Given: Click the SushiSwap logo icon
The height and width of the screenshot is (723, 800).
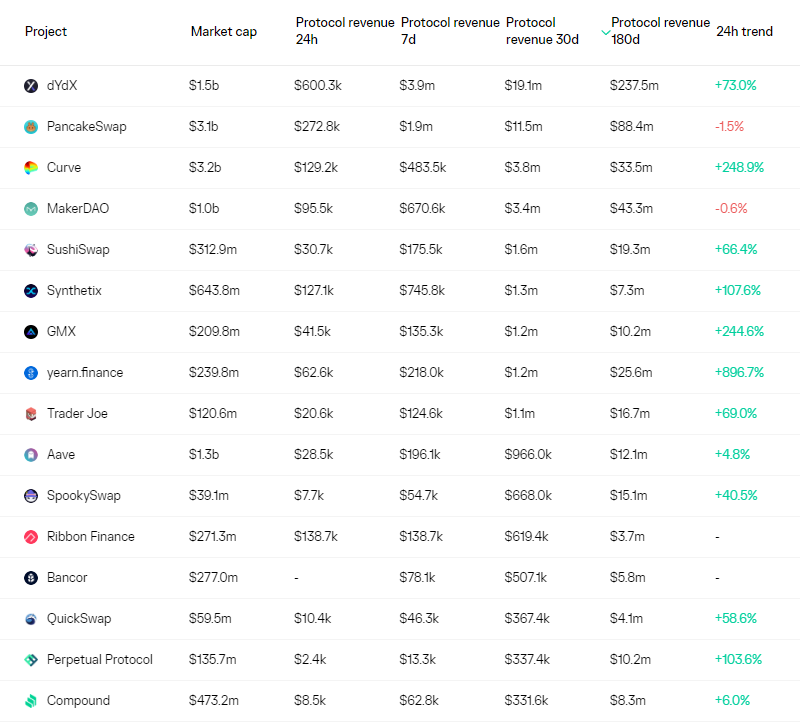Looking at the screenshot, I should point(31,250).
